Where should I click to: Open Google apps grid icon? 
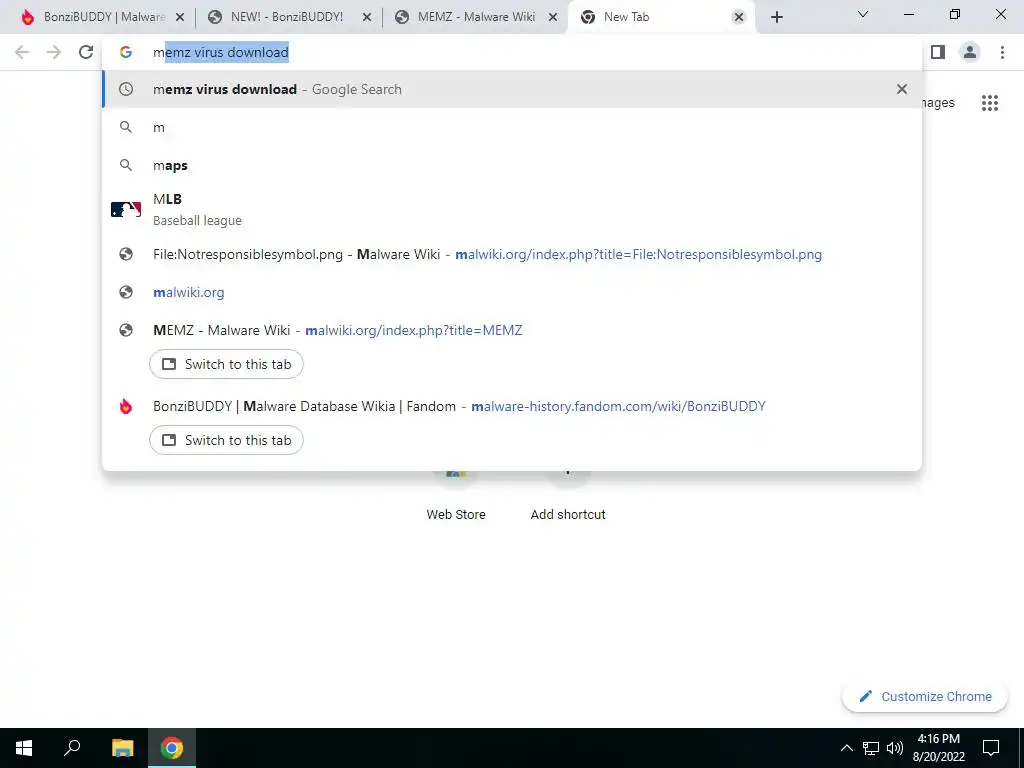tap(989, 103)
